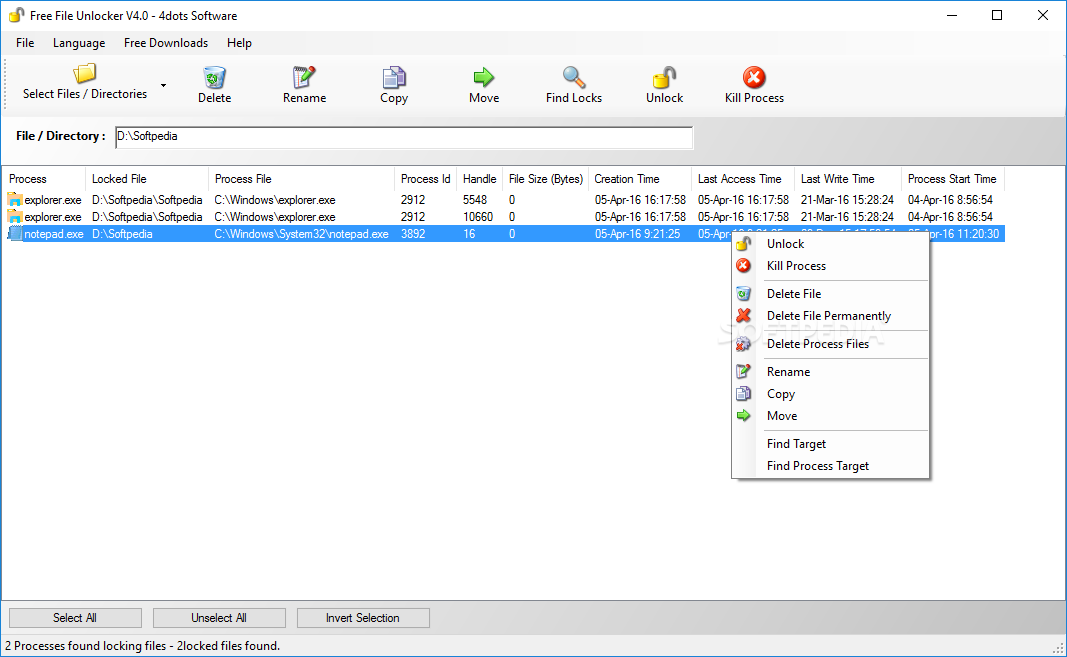Choose Find Process Target in context menu
This screenshot has height=657, width=1067.
[830, 466]
